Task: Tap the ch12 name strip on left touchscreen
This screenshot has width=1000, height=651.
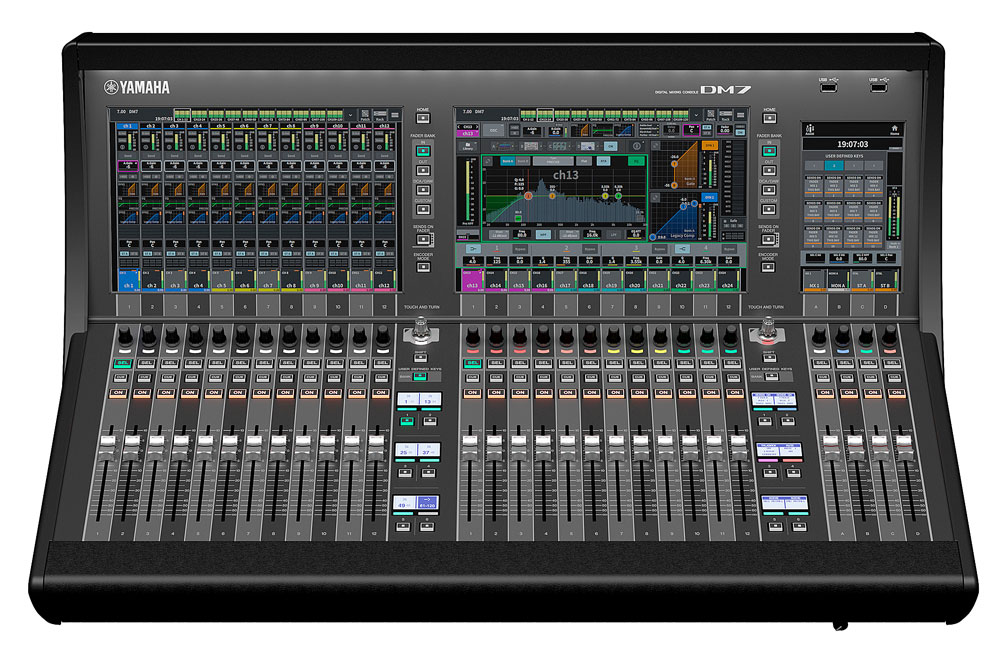Action: 384,281
